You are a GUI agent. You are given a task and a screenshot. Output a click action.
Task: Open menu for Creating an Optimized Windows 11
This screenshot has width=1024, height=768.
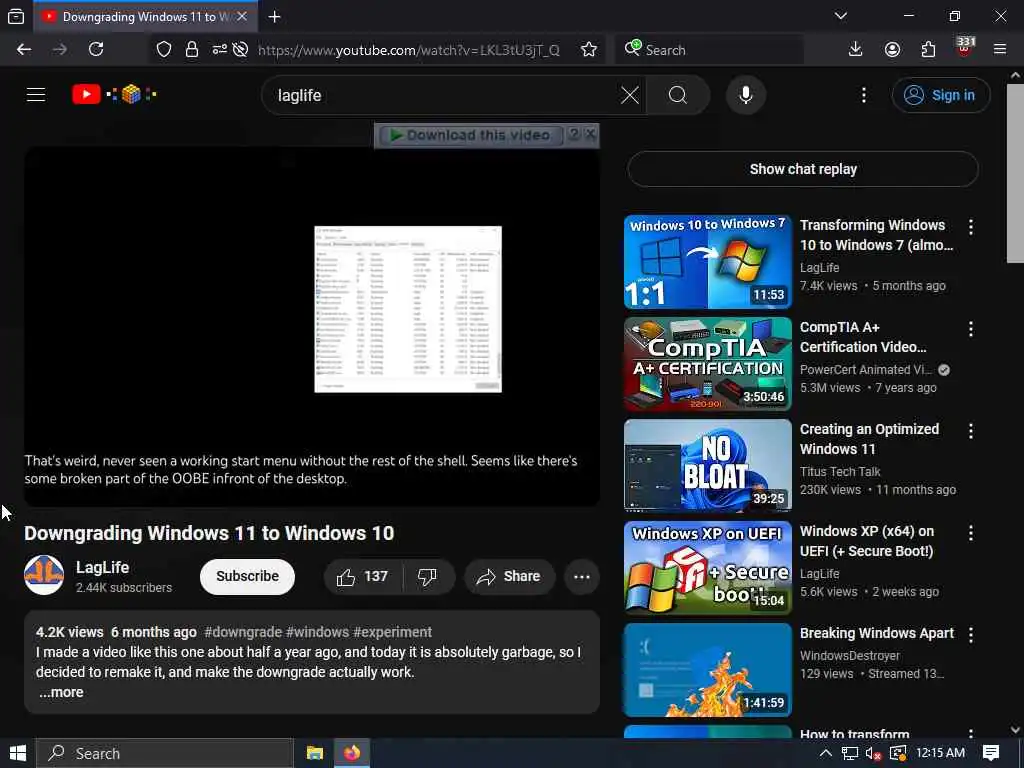(x=971, y=431)
